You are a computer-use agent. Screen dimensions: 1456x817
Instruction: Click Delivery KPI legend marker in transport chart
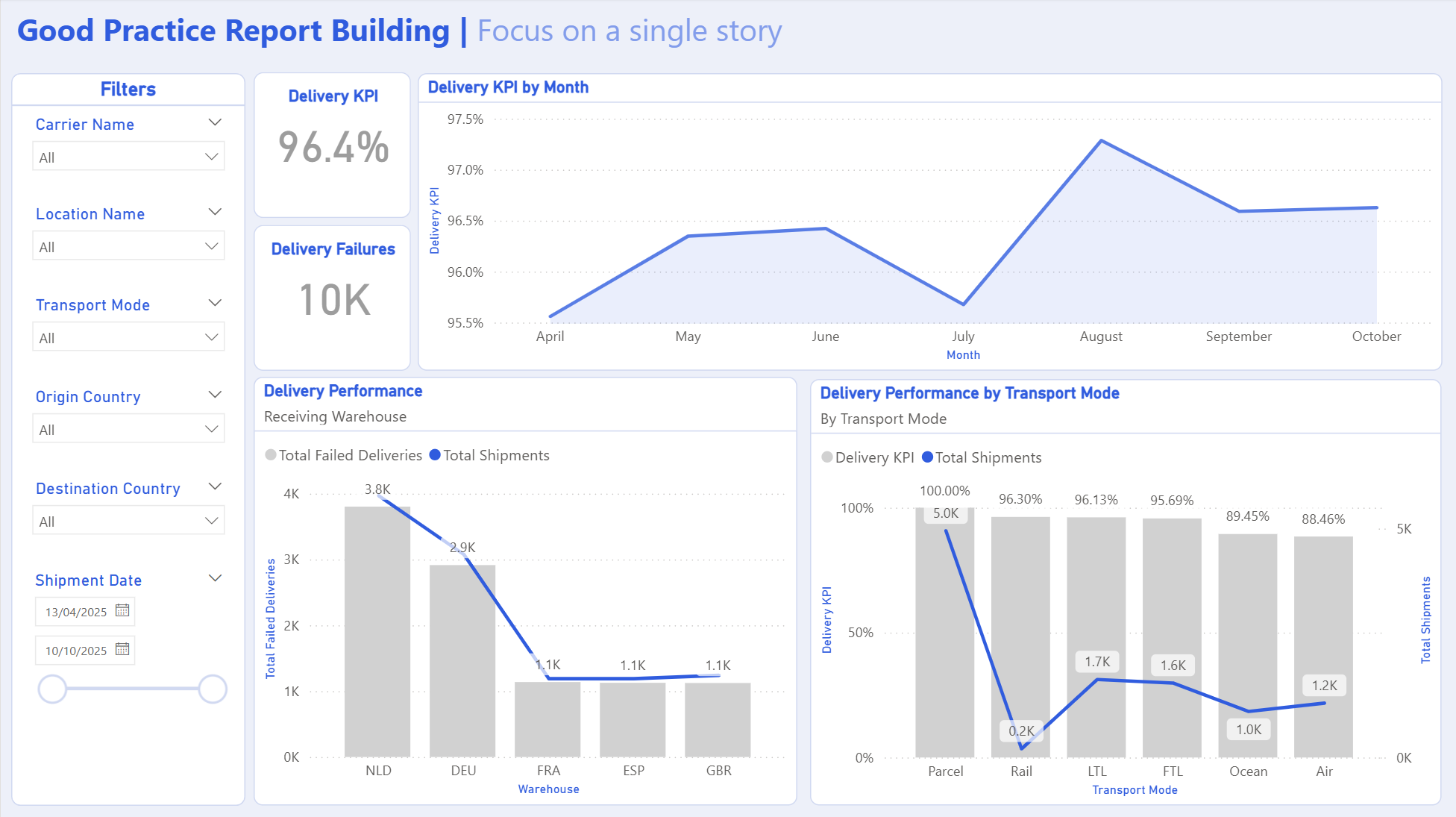(826, 457)
